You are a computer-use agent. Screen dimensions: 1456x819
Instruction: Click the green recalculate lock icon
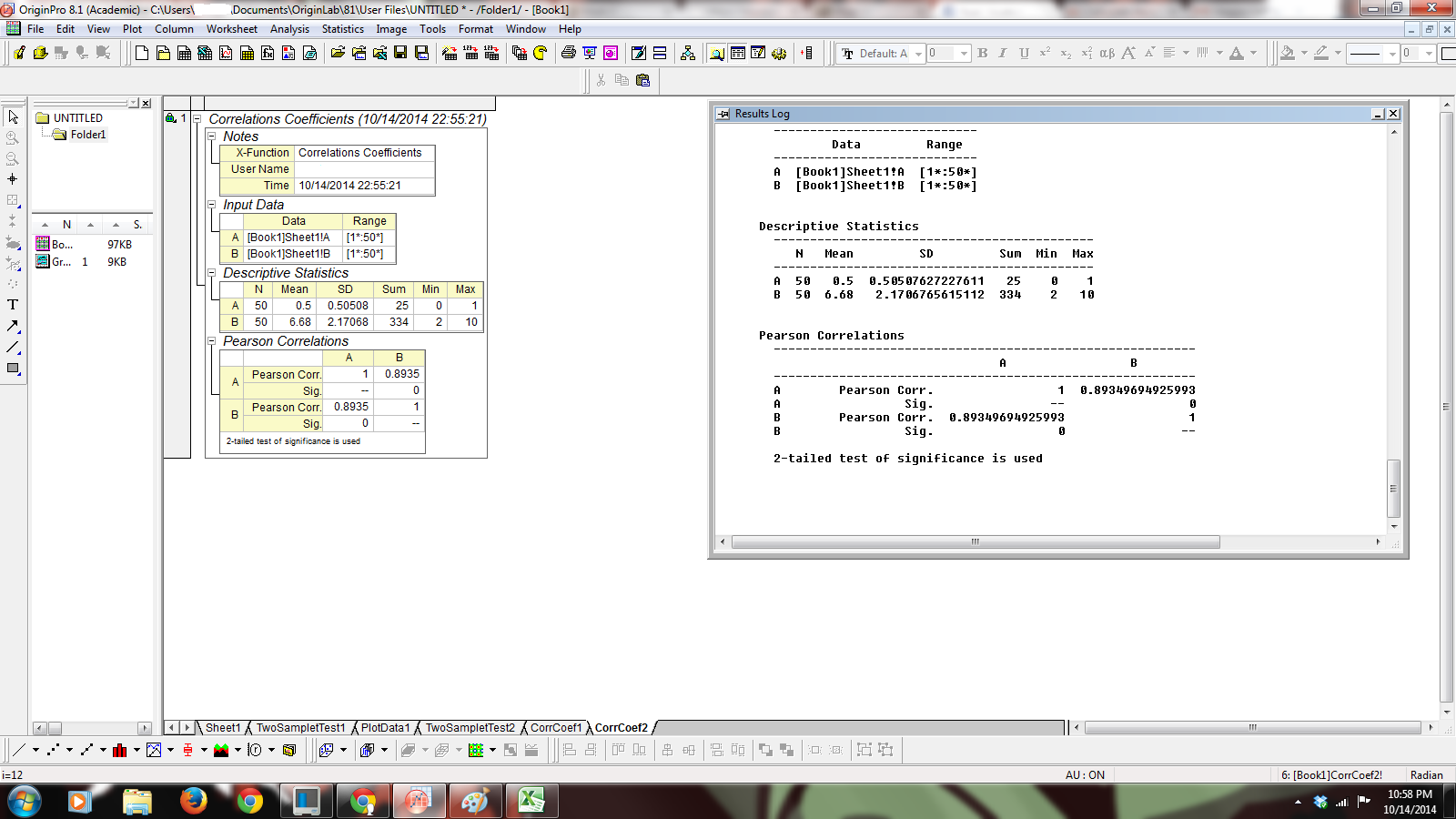pos(171,118)
